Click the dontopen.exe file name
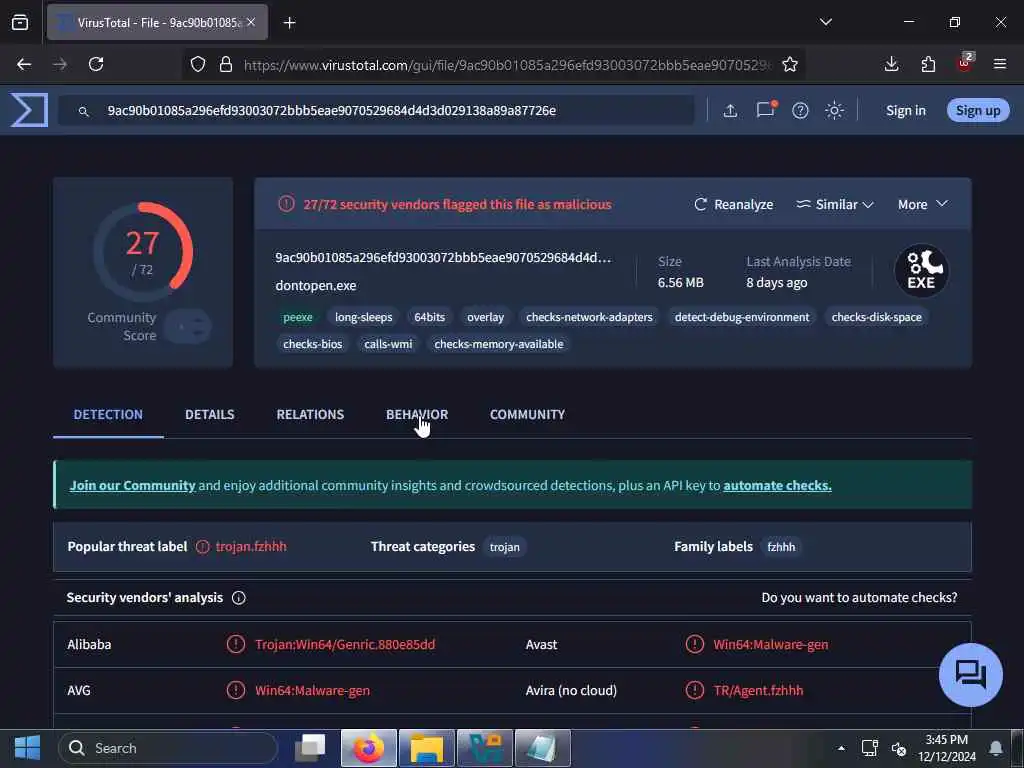The image size is (1024, 768). point(315,285)
